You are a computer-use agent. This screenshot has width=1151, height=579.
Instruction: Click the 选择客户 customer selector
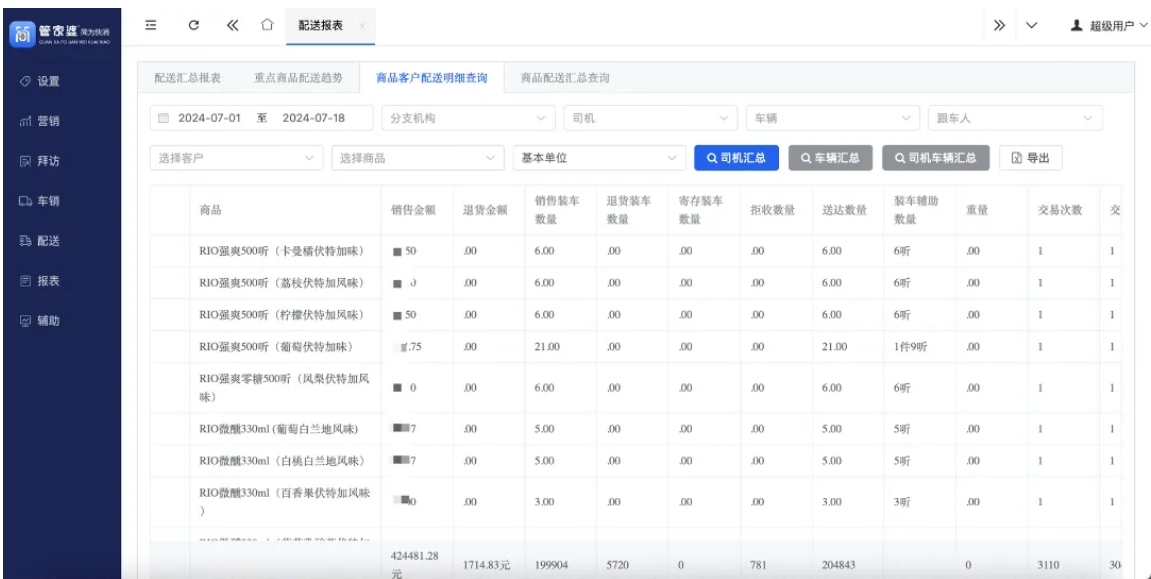pos(235,158)
